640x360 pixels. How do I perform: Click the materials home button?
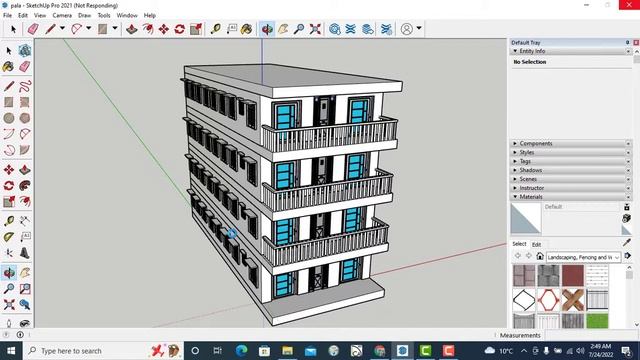pos(540,256)
